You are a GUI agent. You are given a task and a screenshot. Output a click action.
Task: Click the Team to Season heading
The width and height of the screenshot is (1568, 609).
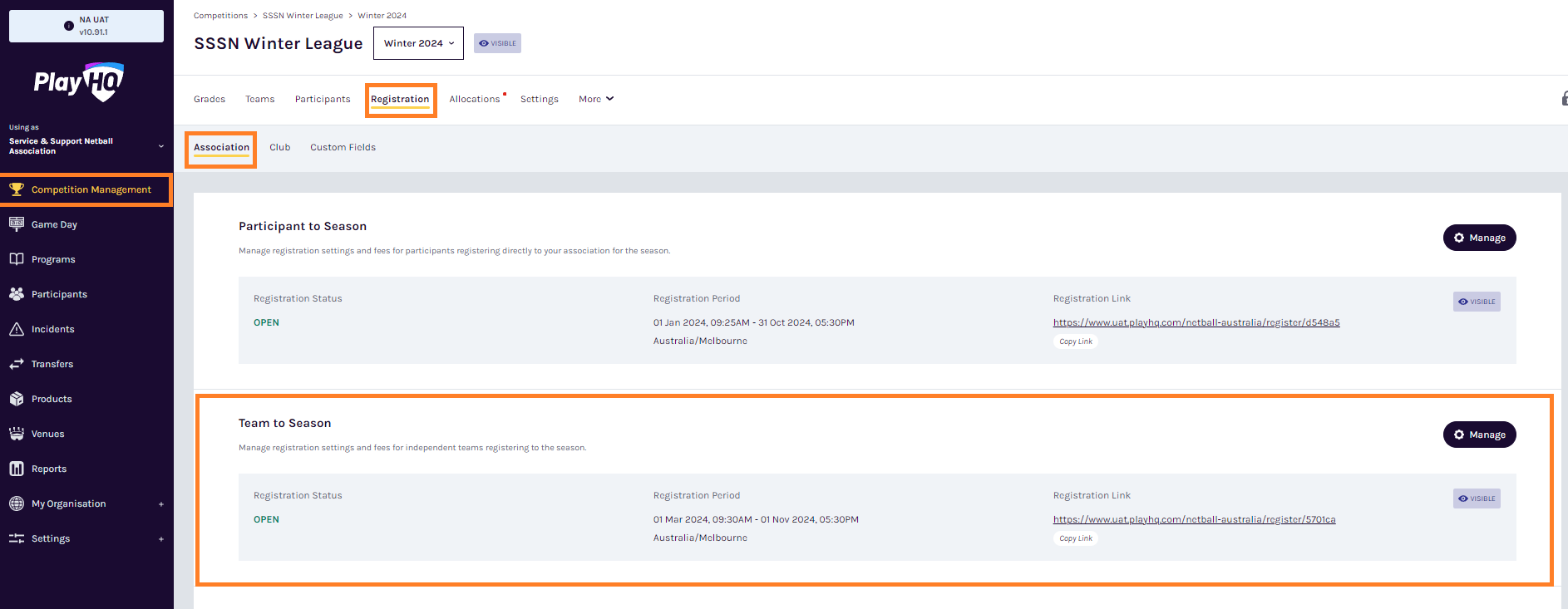pos(285,423)
